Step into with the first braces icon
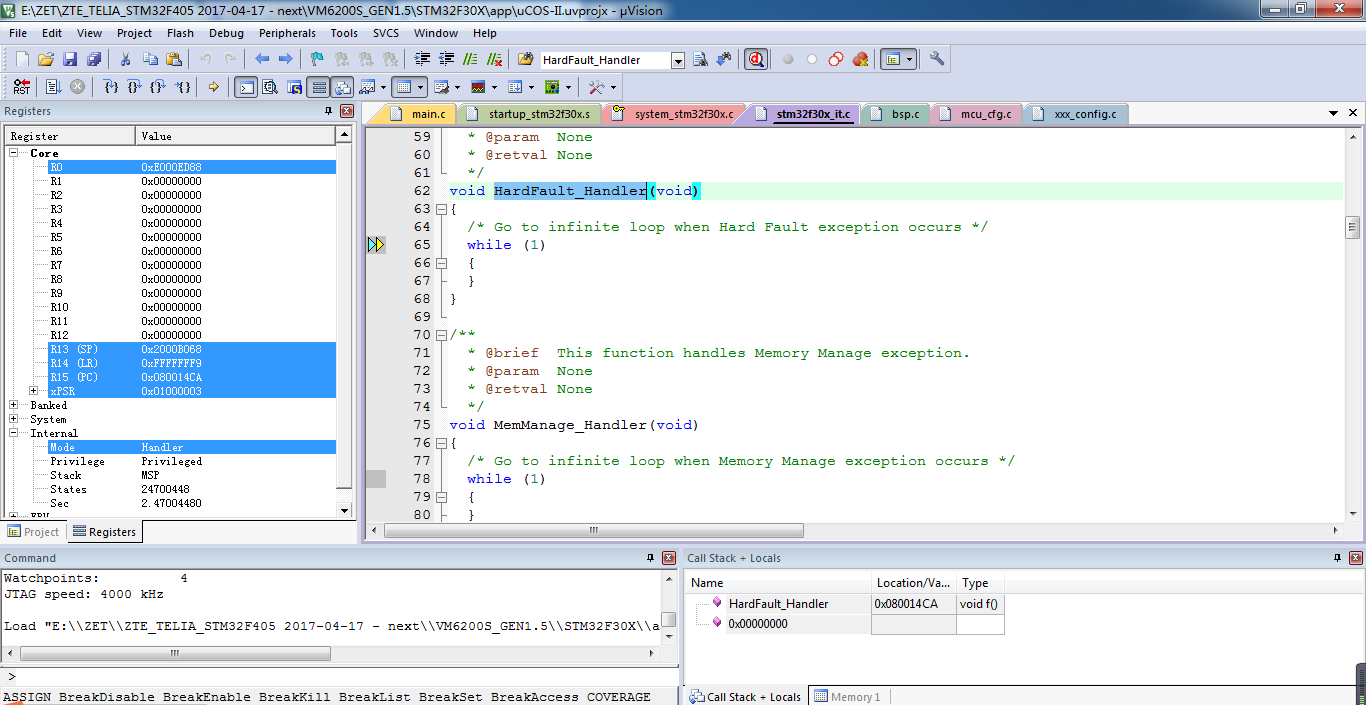The height and width of the screenshot is (705, 1366). pos(111,87)
